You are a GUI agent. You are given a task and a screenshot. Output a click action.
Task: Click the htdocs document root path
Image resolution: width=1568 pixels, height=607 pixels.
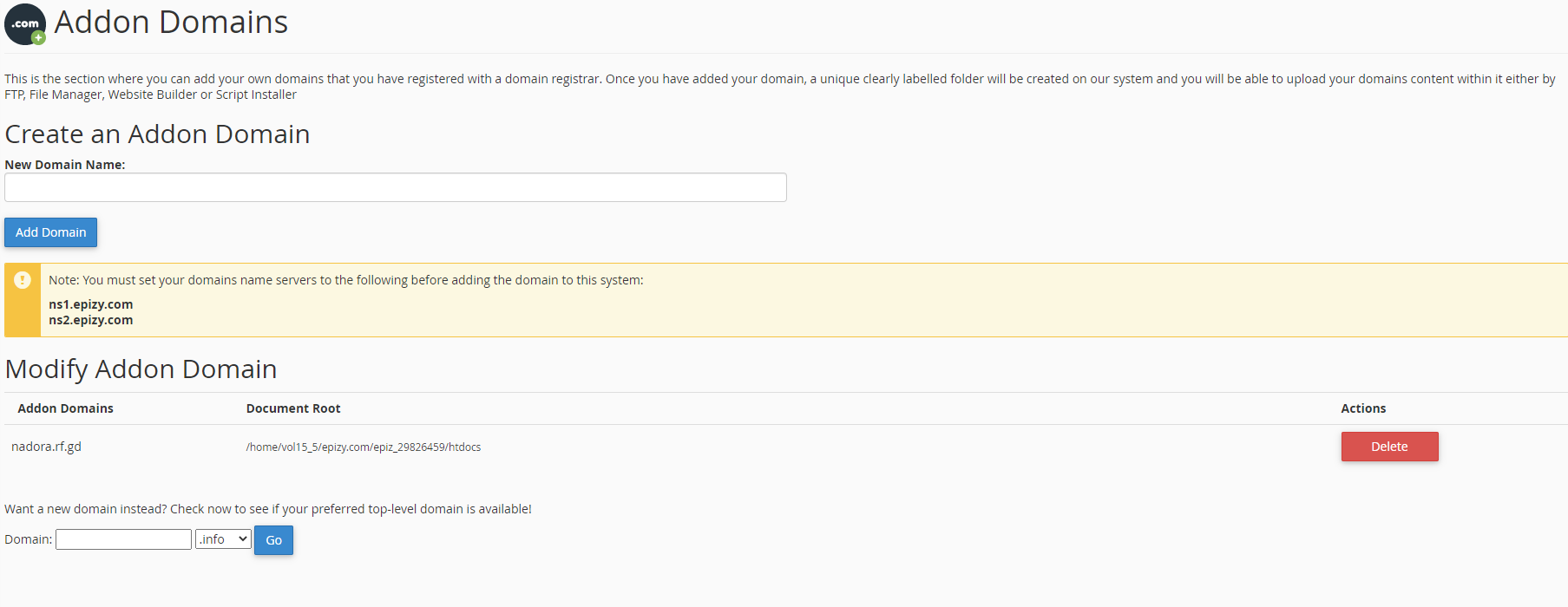coord(363,447)
